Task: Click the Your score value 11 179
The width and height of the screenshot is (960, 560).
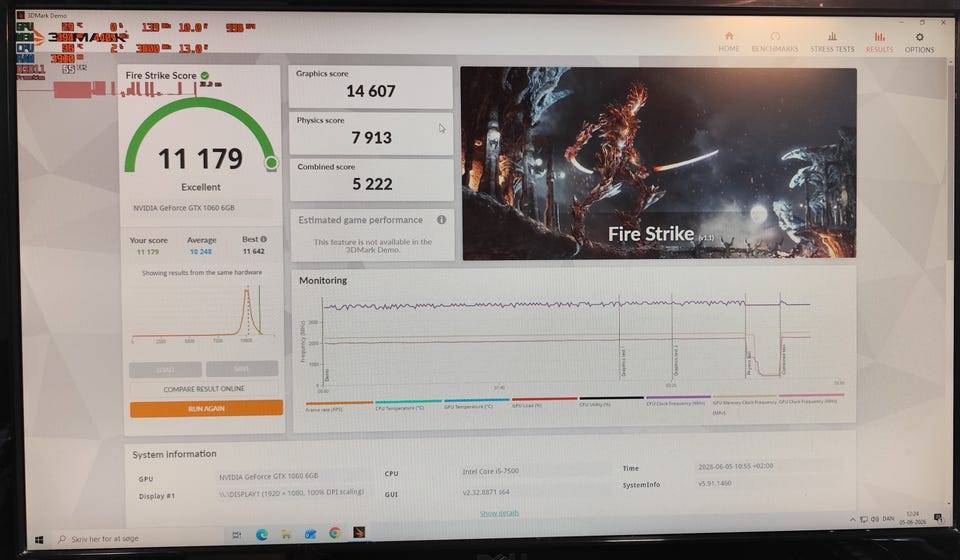Action: coord(148,252)
